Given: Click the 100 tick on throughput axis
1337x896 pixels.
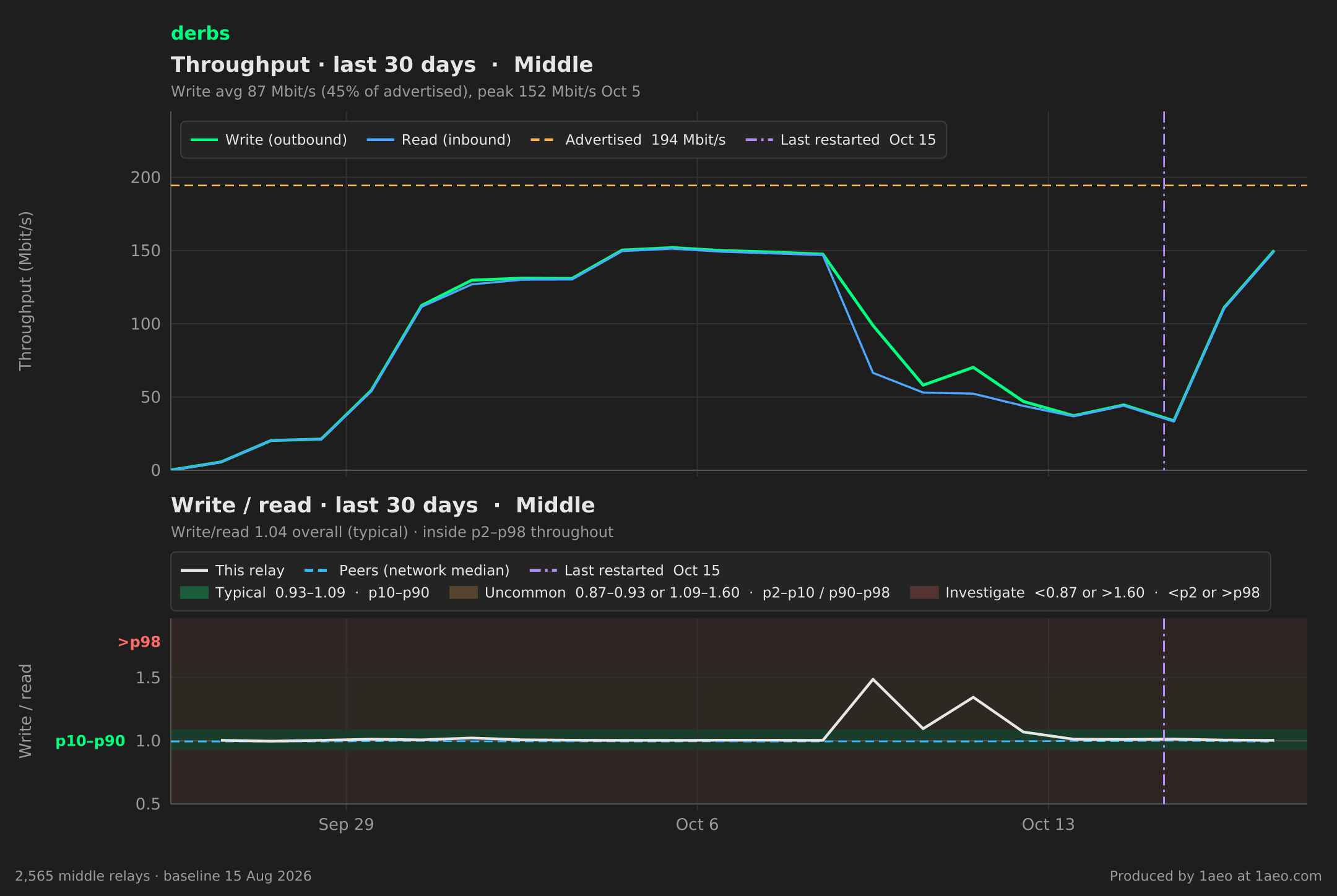Looking at the screenshot, I should [x=145, y=324].
